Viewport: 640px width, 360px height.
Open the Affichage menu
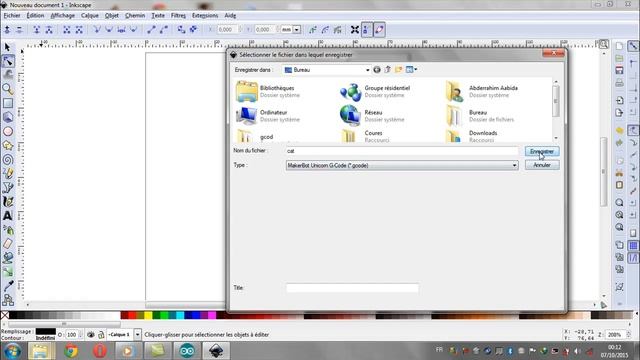coord(62,16)
